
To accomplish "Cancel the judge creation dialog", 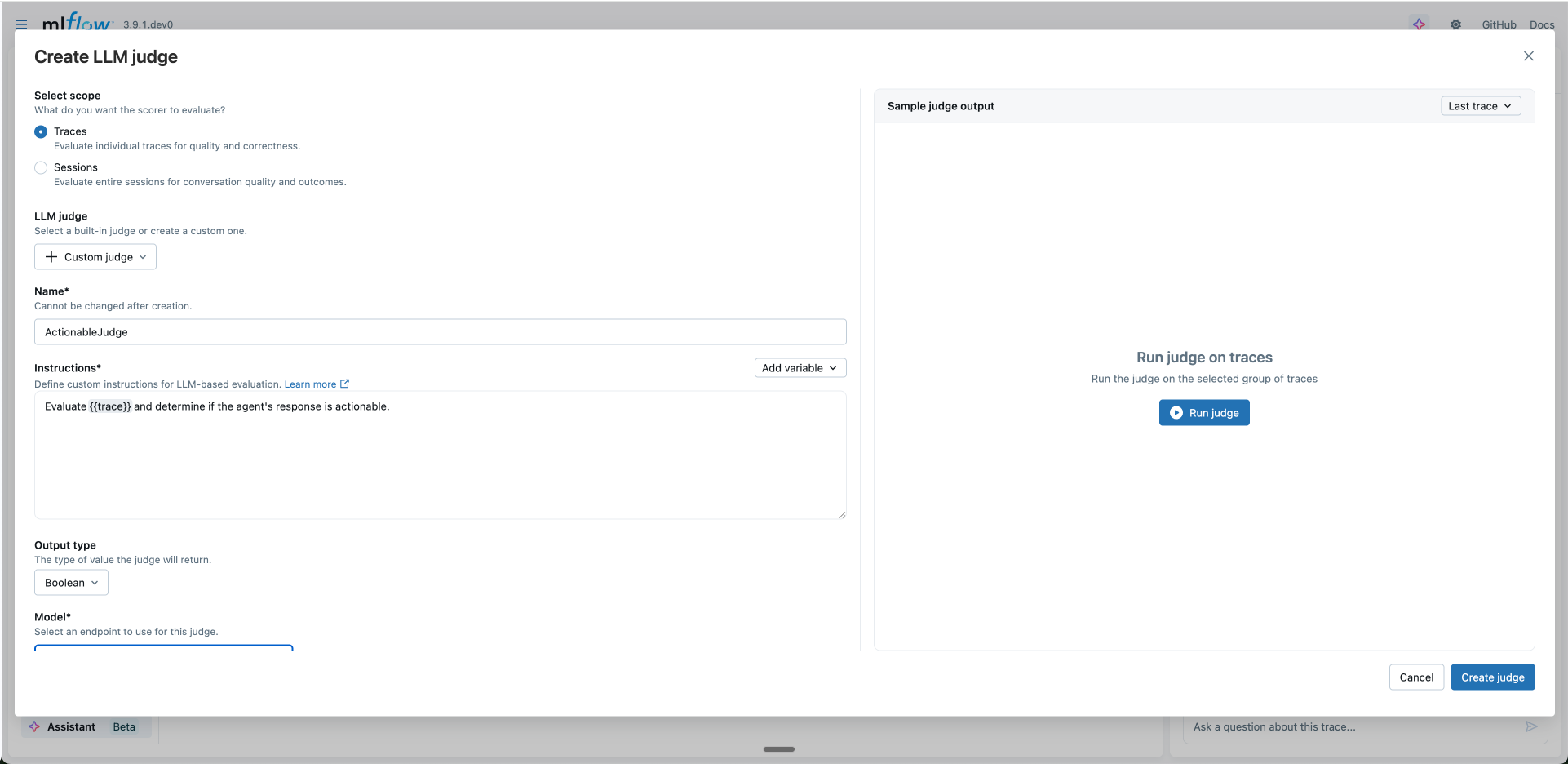I will pyautogui.click(x=1416, y=677).
